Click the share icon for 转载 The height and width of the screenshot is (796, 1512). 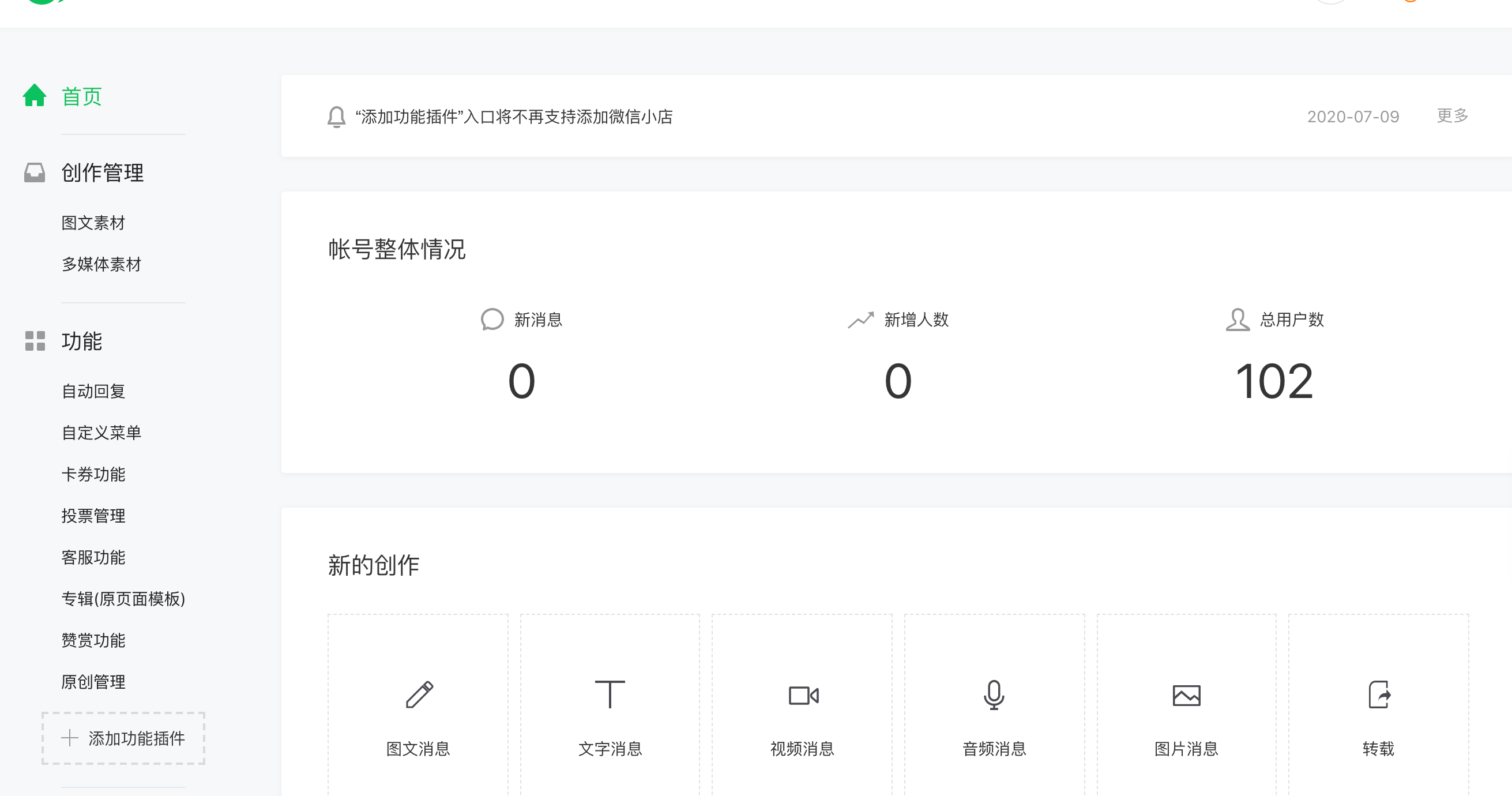[x=1379, y=695]
